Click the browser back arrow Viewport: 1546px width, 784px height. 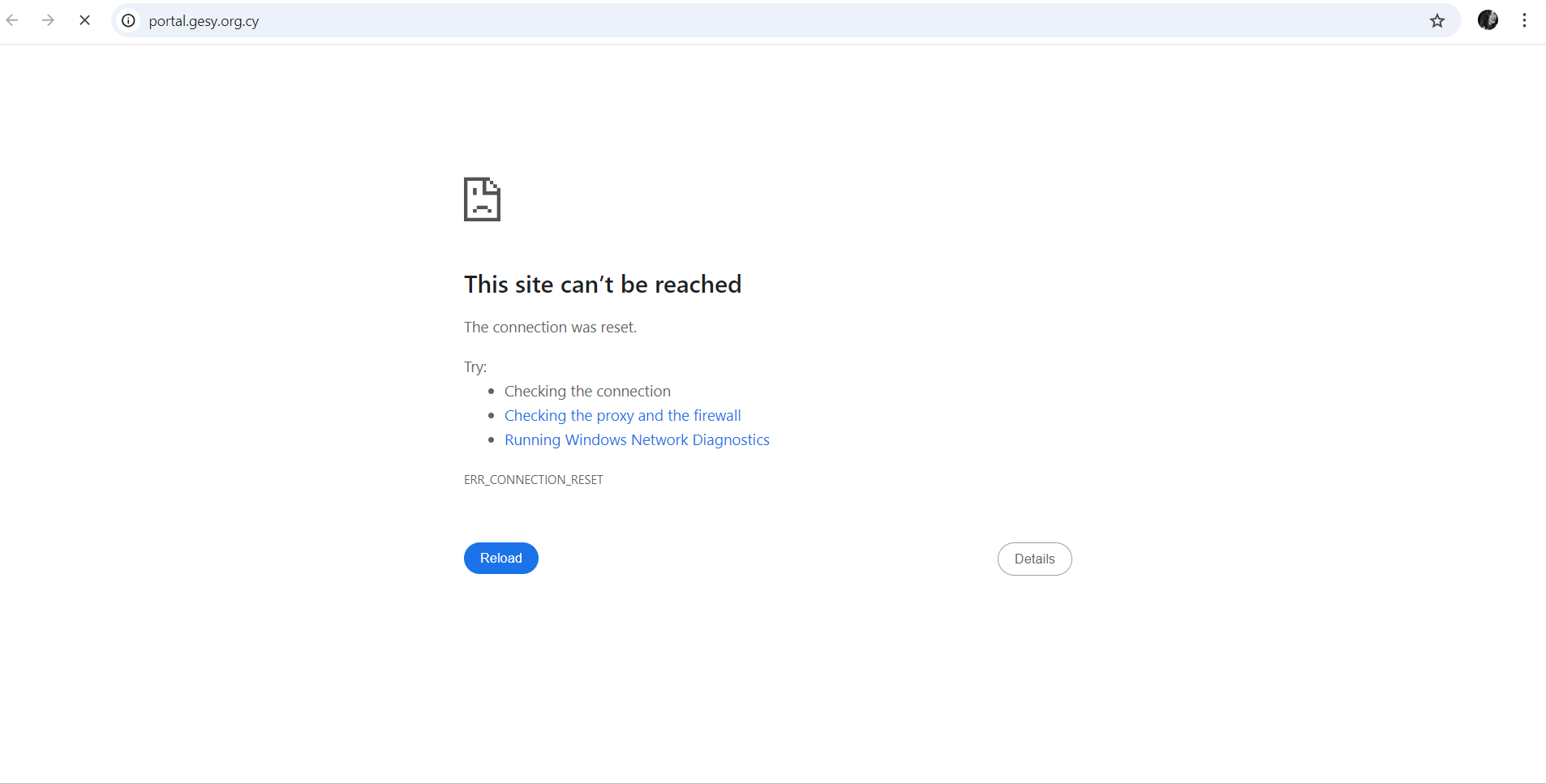[12, 20]
